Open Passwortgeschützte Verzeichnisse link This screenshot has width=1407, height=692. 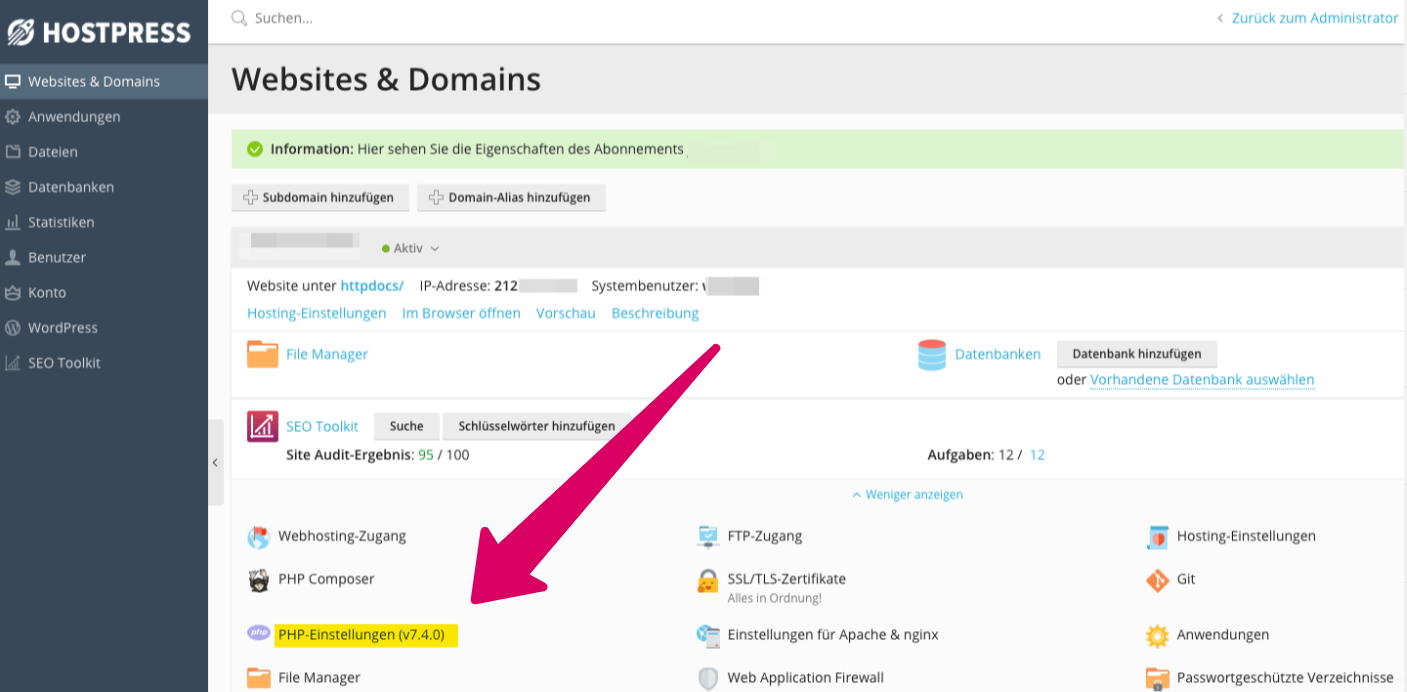[x=1285, y=678]
